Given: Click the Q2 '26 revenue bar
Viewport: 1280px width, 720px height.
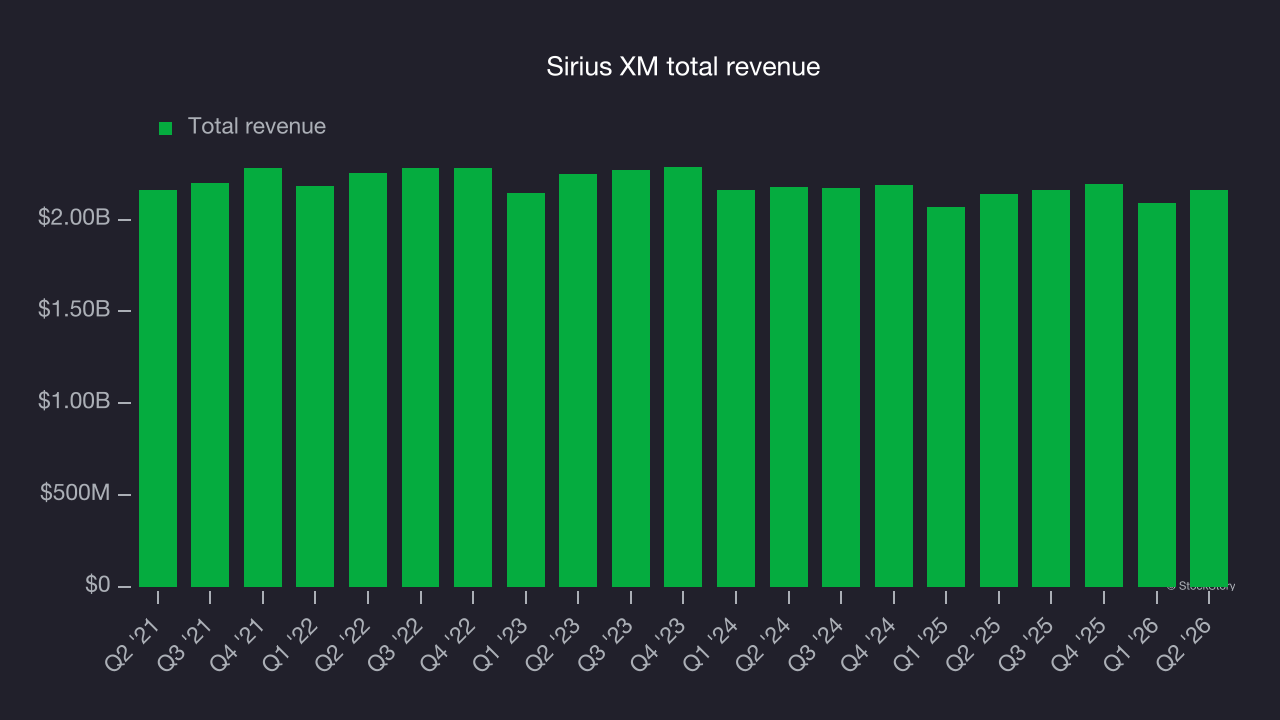Looking at the screenshot, I should point(1209,388).
